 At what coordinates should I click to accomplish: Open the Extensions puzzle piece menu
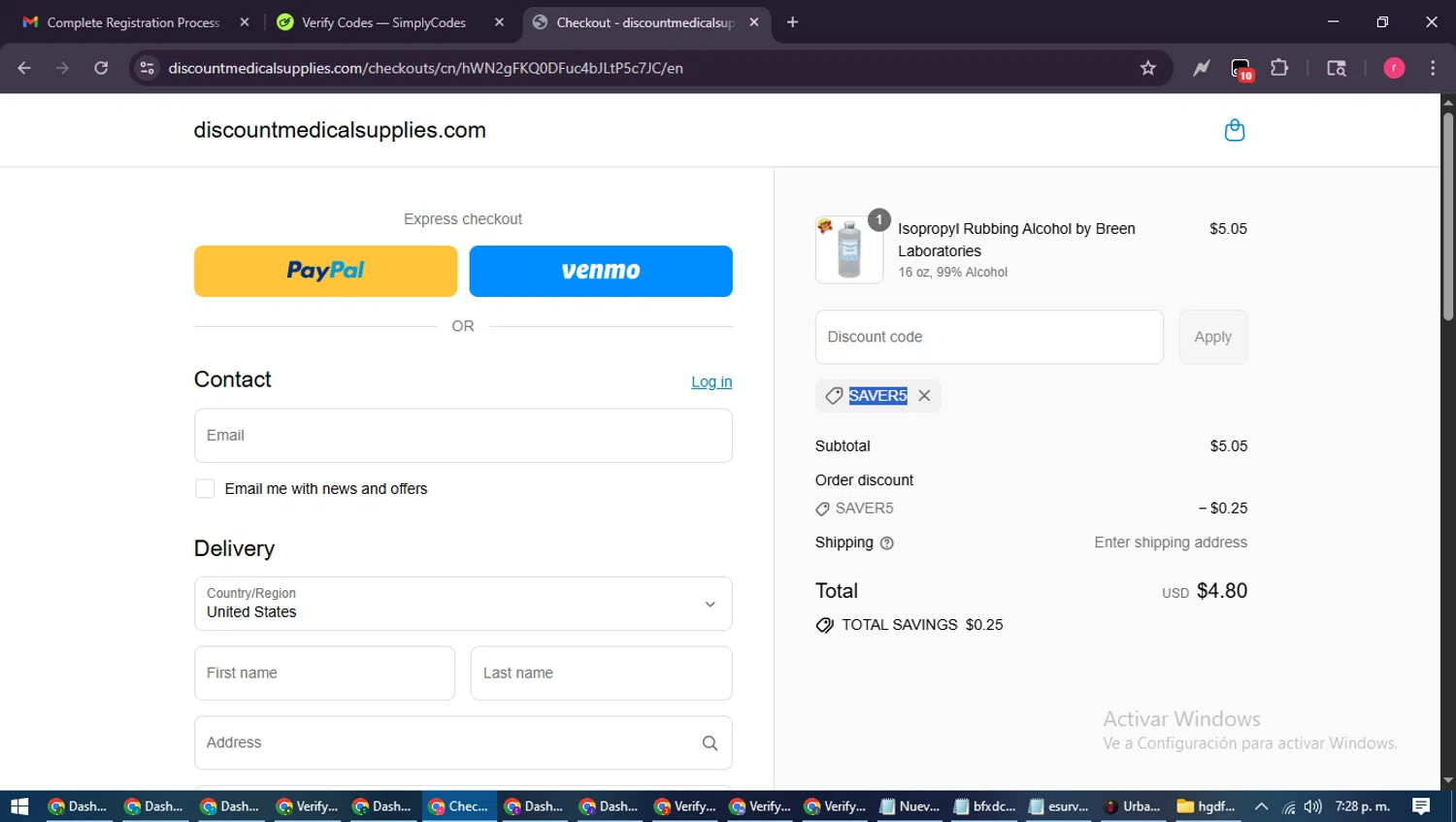coord(1279,68)
